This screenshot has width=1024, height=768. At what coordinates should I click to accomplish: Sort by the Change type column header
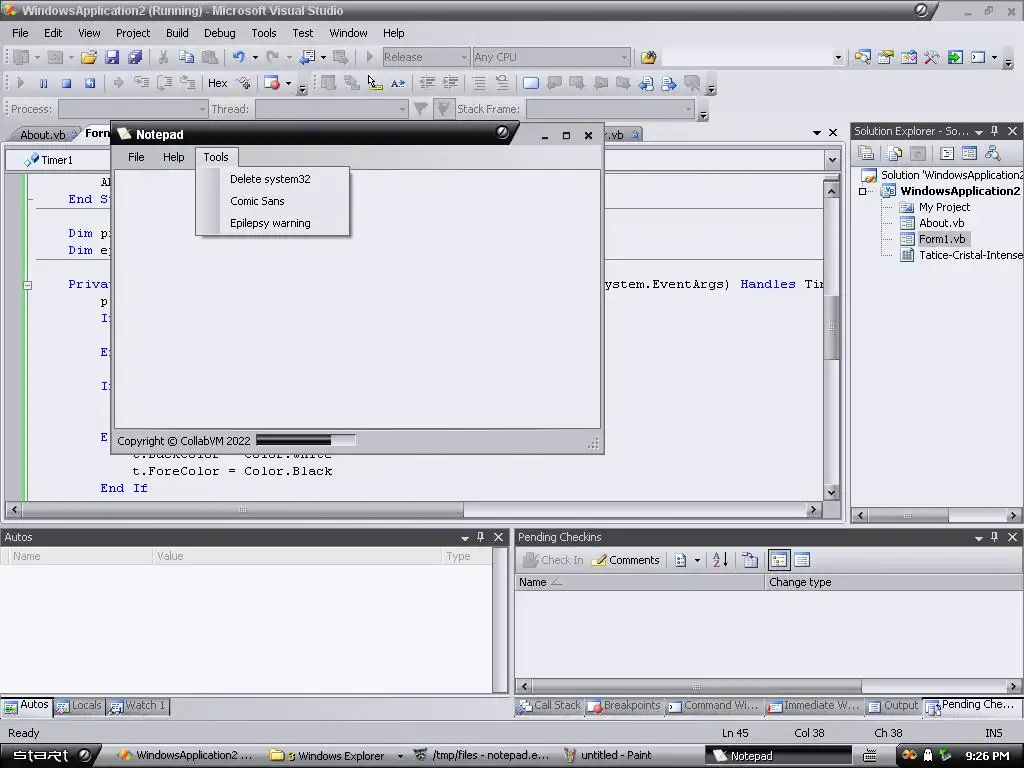pyautogui.click(x=893, y=582)
